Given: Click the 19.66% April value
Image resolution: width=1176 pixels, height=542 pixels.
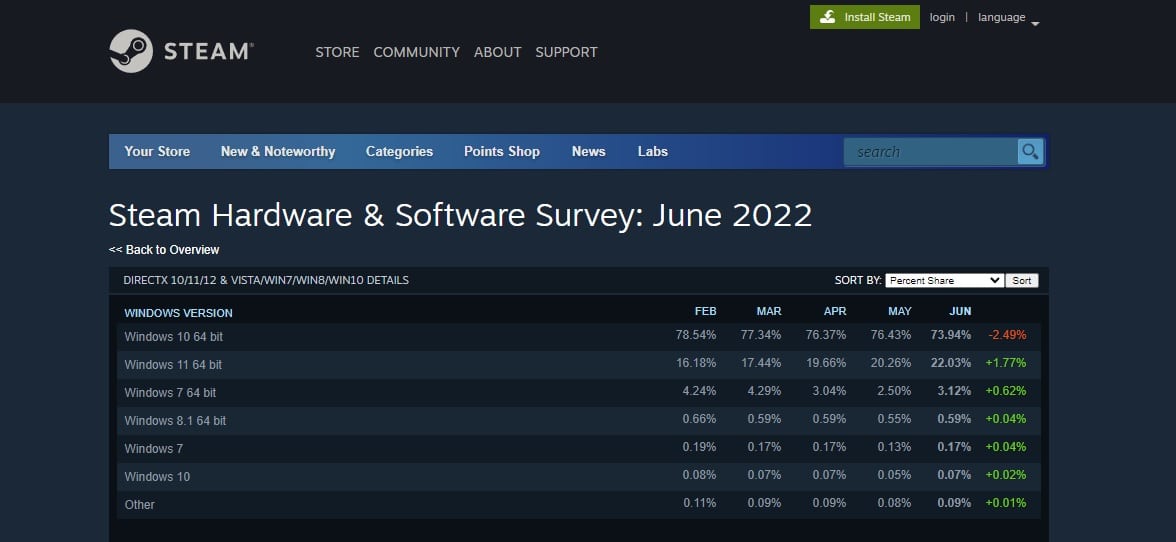Looking at the screenshot, I should [826, 363].
